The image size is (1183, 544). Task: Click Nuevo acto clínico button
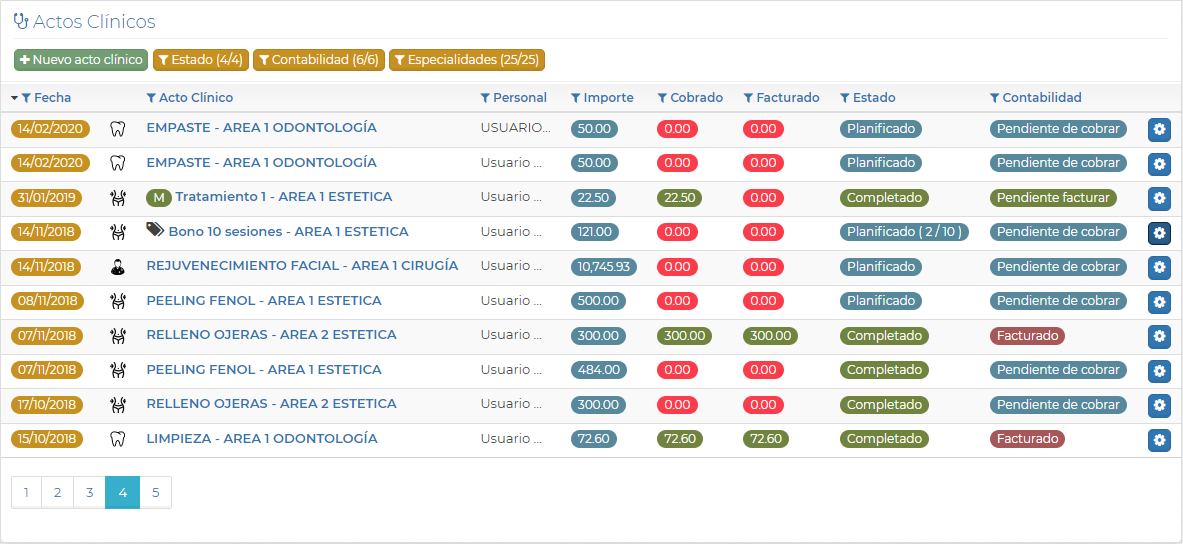pyautogui.click(x=81, y=60)
